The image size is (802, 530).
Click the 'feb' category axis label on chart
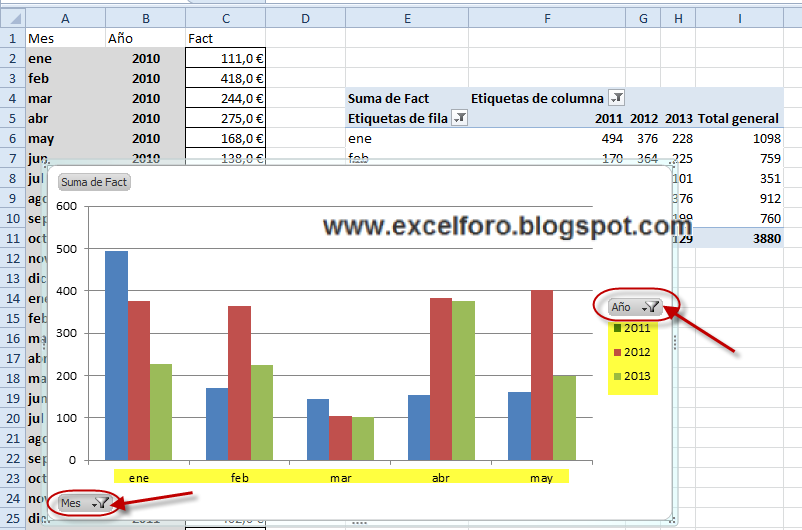click(240, 478)
